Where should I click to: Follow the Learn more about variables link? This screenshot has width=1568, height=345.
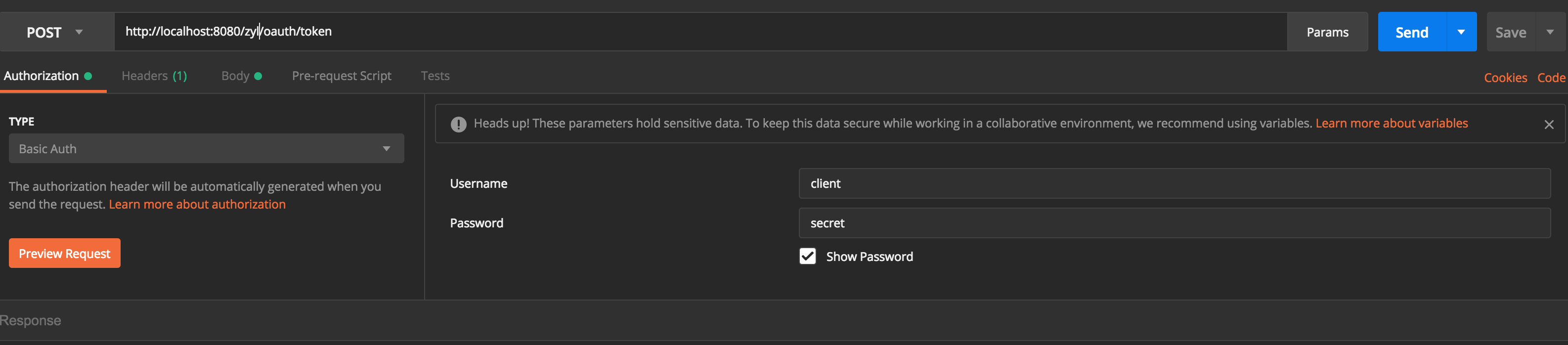(1391, 124)
